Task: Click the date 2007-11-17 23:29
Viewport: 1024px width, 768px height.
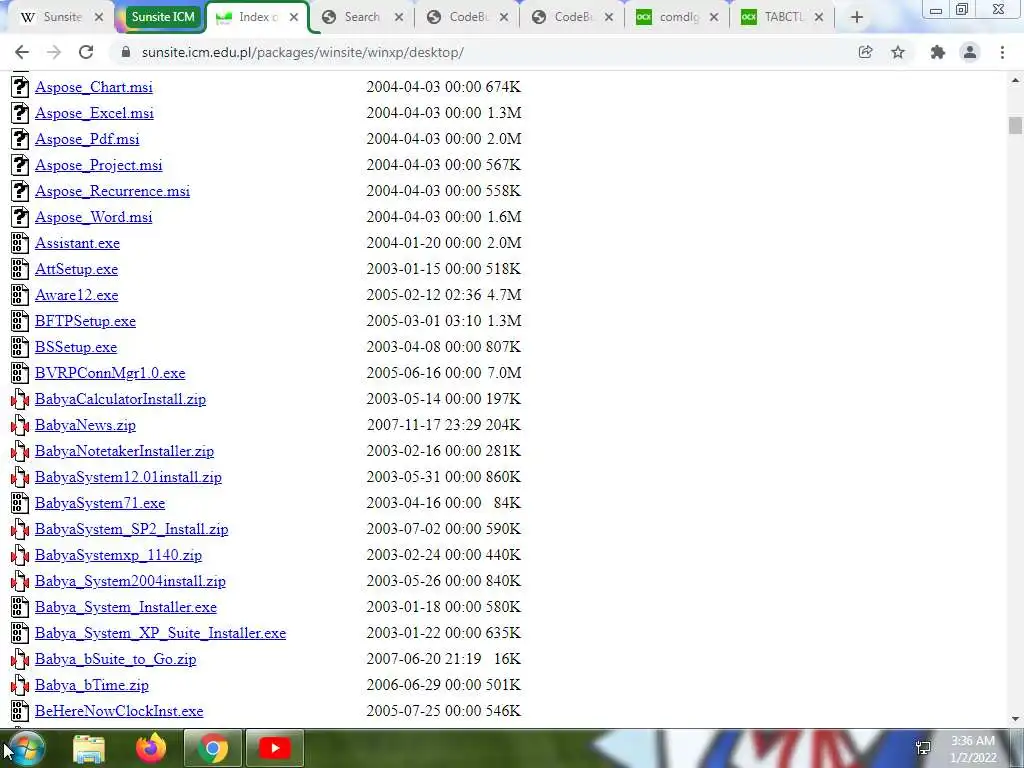Action: coord(424,425)
